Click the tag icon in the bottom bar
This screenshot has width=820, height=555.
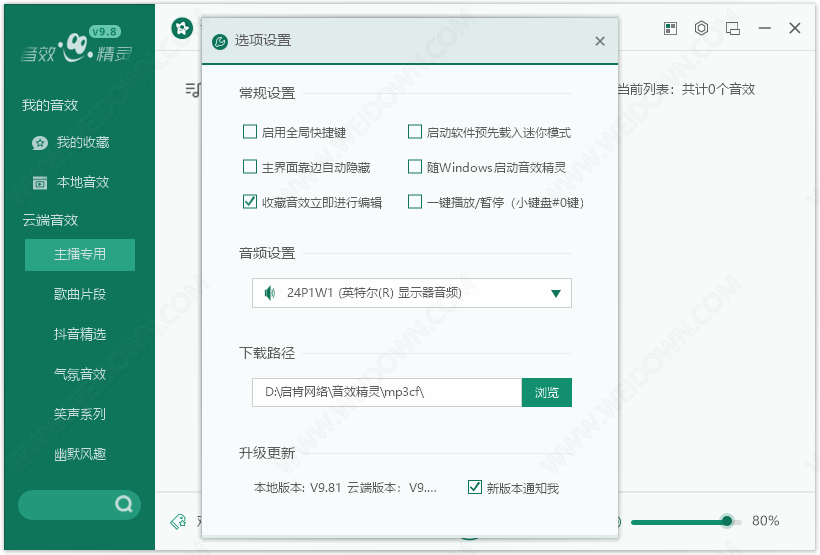pyautogui.click(x=178, y=521)
